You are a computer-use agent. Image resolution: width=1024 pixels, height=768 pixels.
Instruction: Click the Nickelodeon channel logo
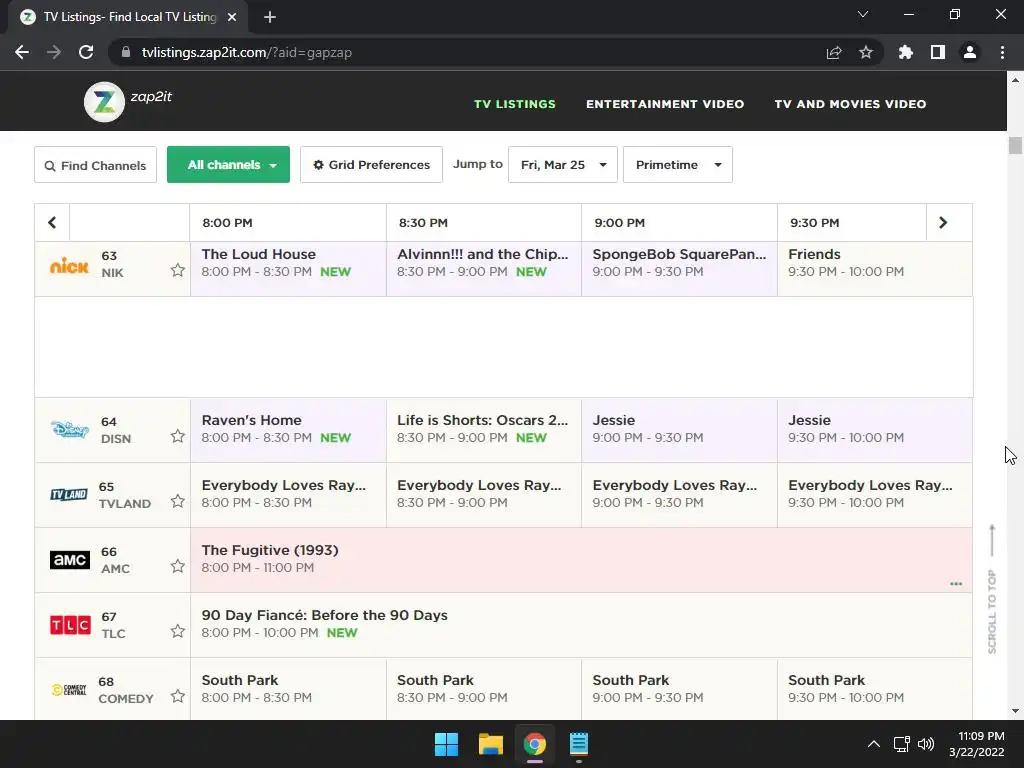(69, 266)
